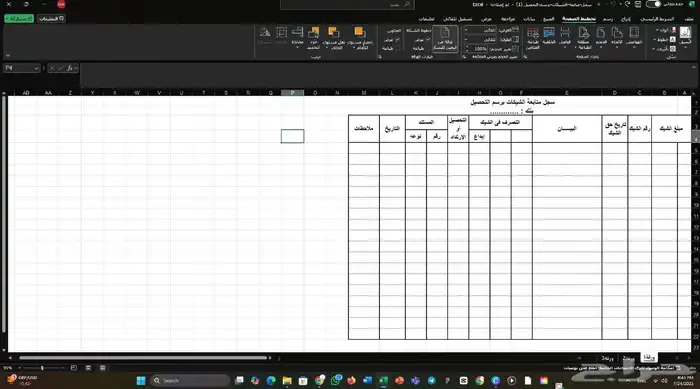700x389 pixels.
Task: Switch to the Review ribbon tab
Action: point(508,19)
